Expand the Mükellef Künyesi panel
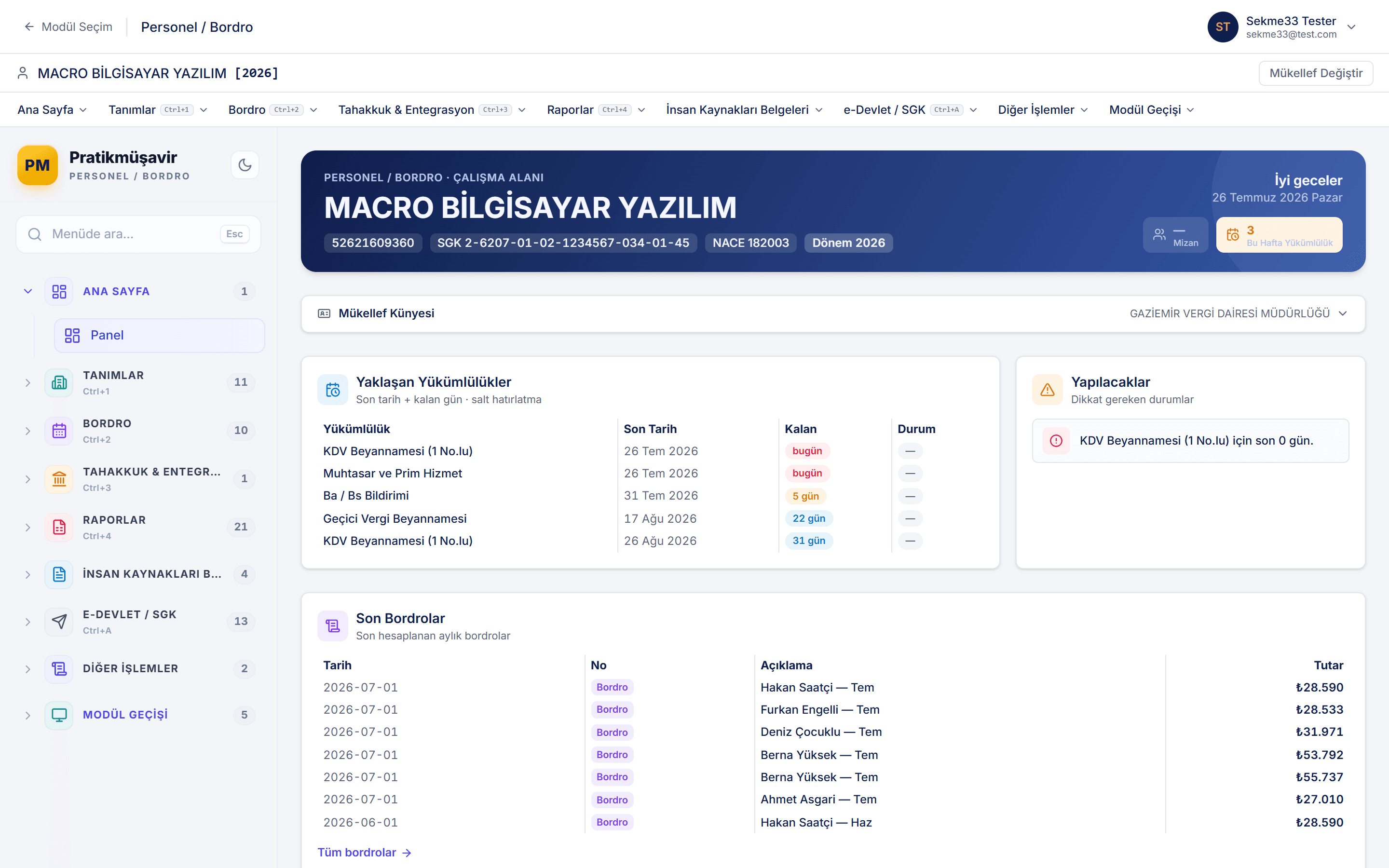1389x868 pixels. coord(833,313)
